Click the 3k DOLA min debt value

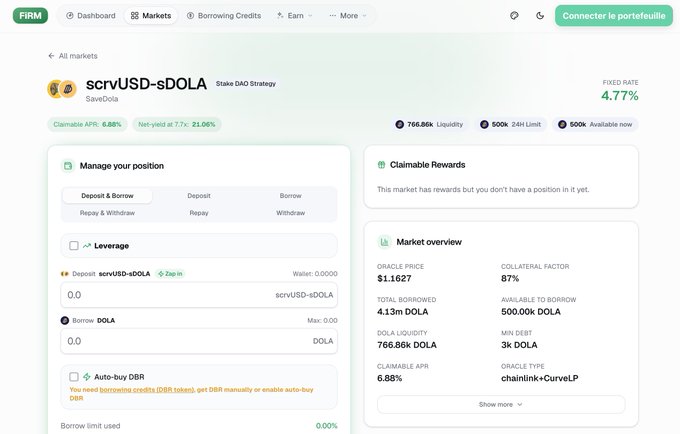[519, 345]
